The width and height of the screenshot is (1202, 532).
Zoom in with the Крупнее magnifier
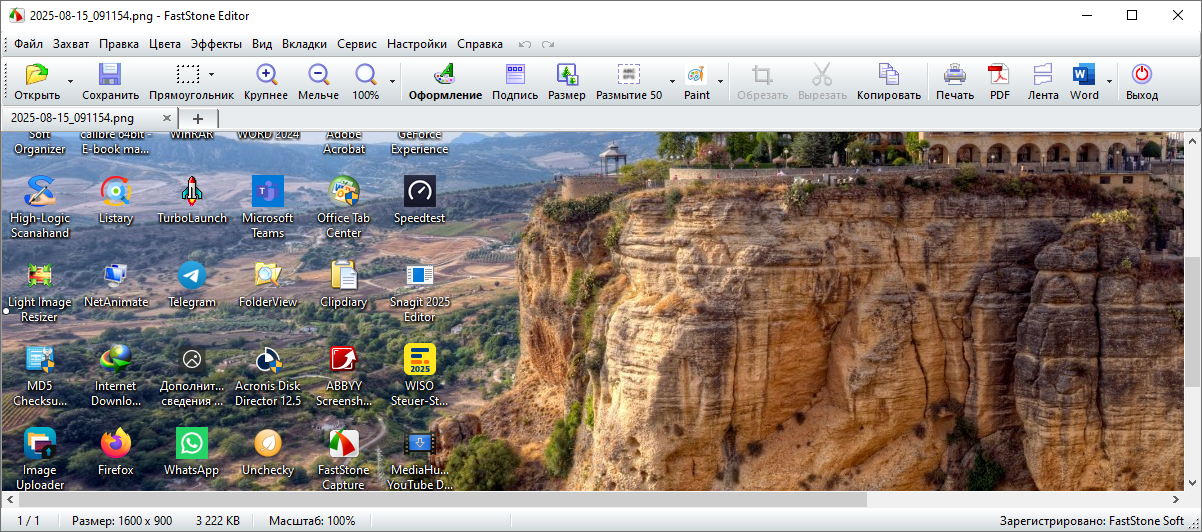coord(266,82)
